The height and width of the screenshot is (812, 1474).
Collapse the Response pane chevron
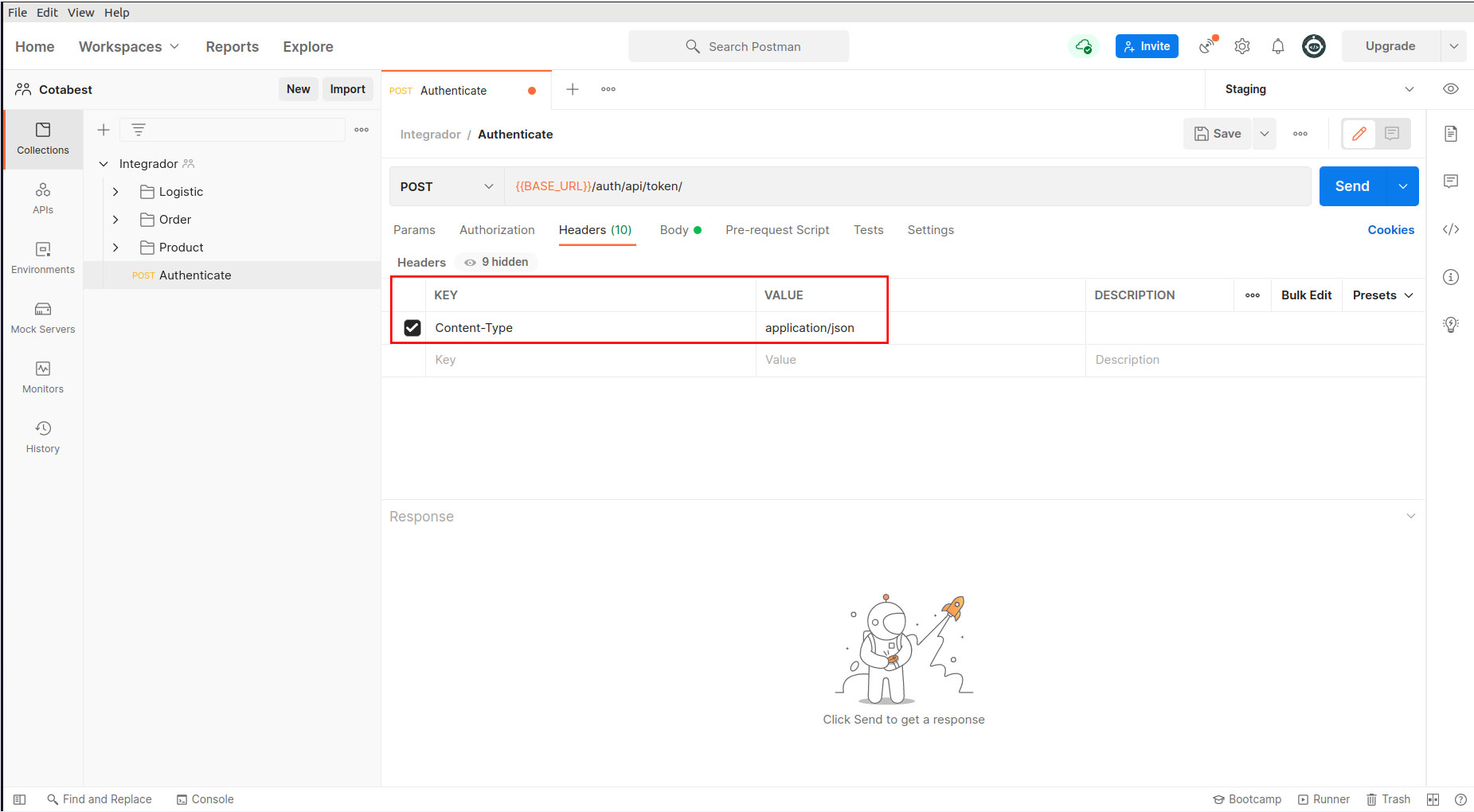1411,516
